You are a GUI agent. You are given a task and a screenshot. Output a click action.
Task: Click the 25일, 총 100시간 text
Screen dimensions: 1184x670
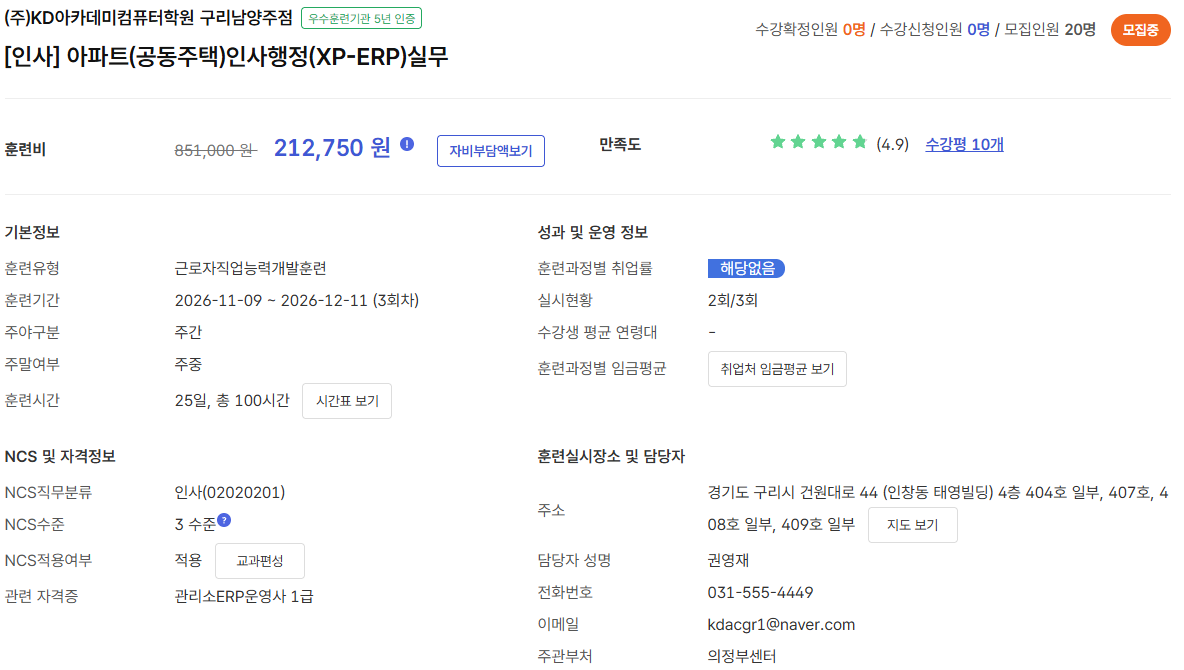232,400
